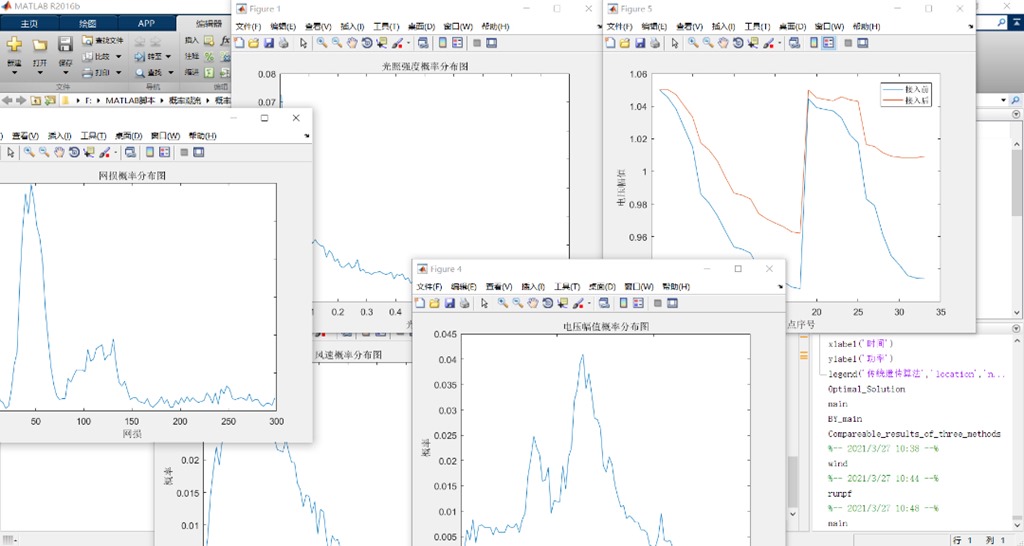Click Zoom Out icon in Figure 5 toolbar
Image resolution: width=1024 pixels, height=546 pixels.
coord(708,43)
